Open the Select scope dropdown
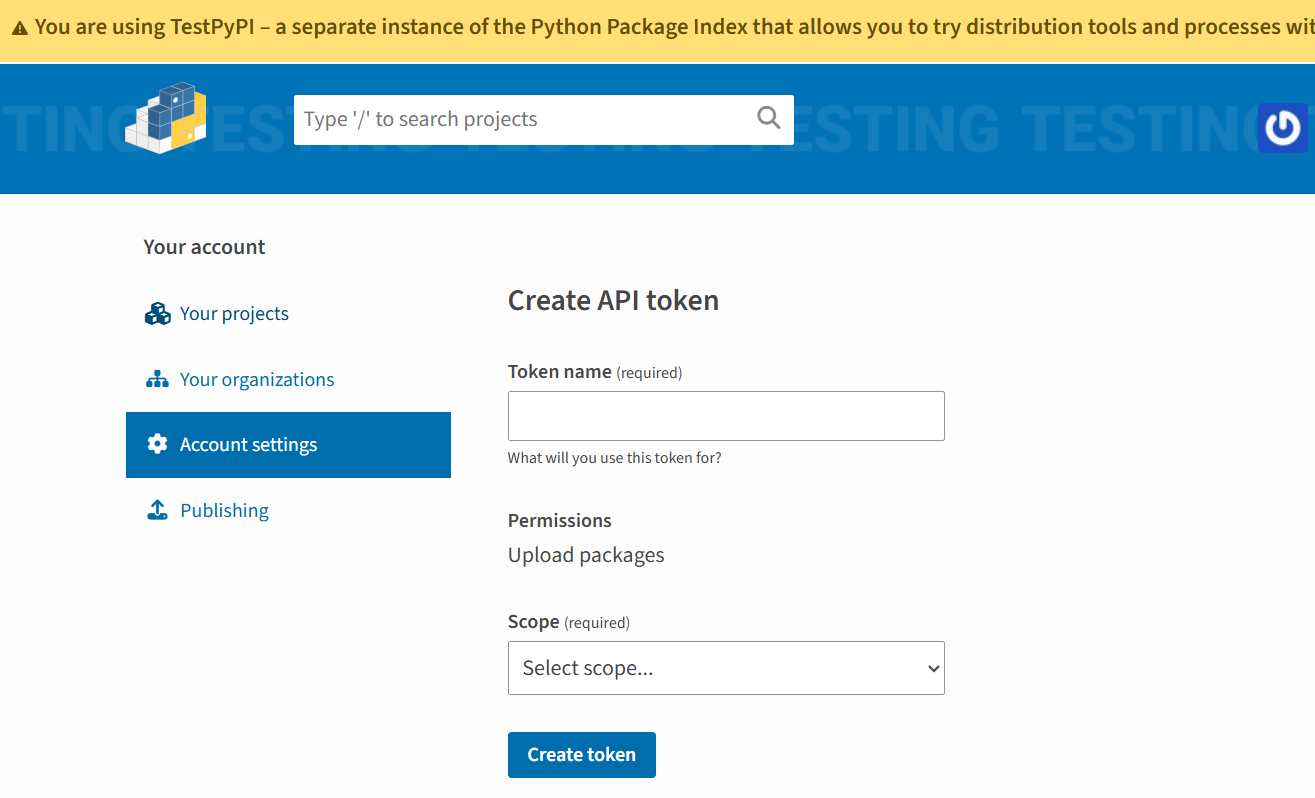Screen dimensions: 1315x798 pos(726,667)
